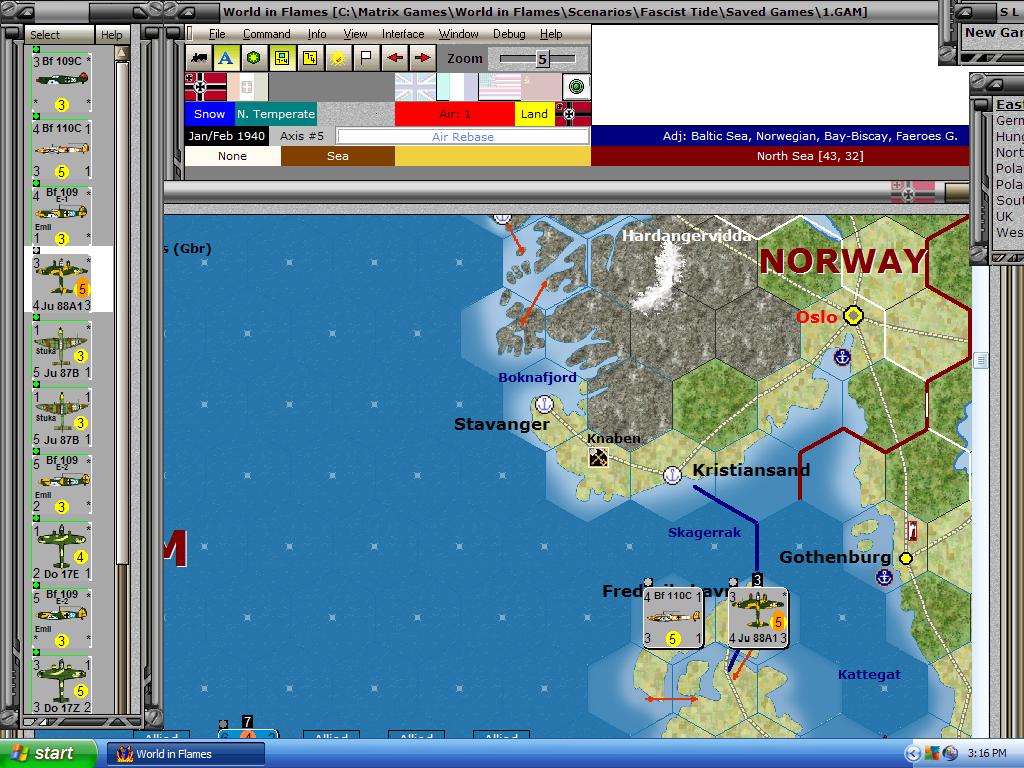Open the Select menu in the unit panel
This screenshot has height=768, width=1024.
point(45,33)
